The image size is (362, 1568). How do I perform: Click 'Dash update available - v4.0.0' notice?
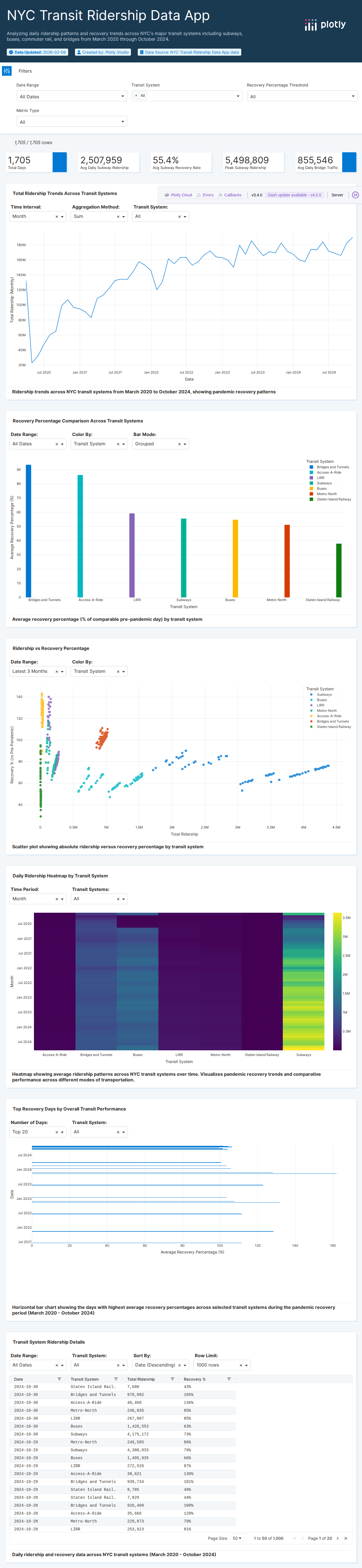click(294, 195)
